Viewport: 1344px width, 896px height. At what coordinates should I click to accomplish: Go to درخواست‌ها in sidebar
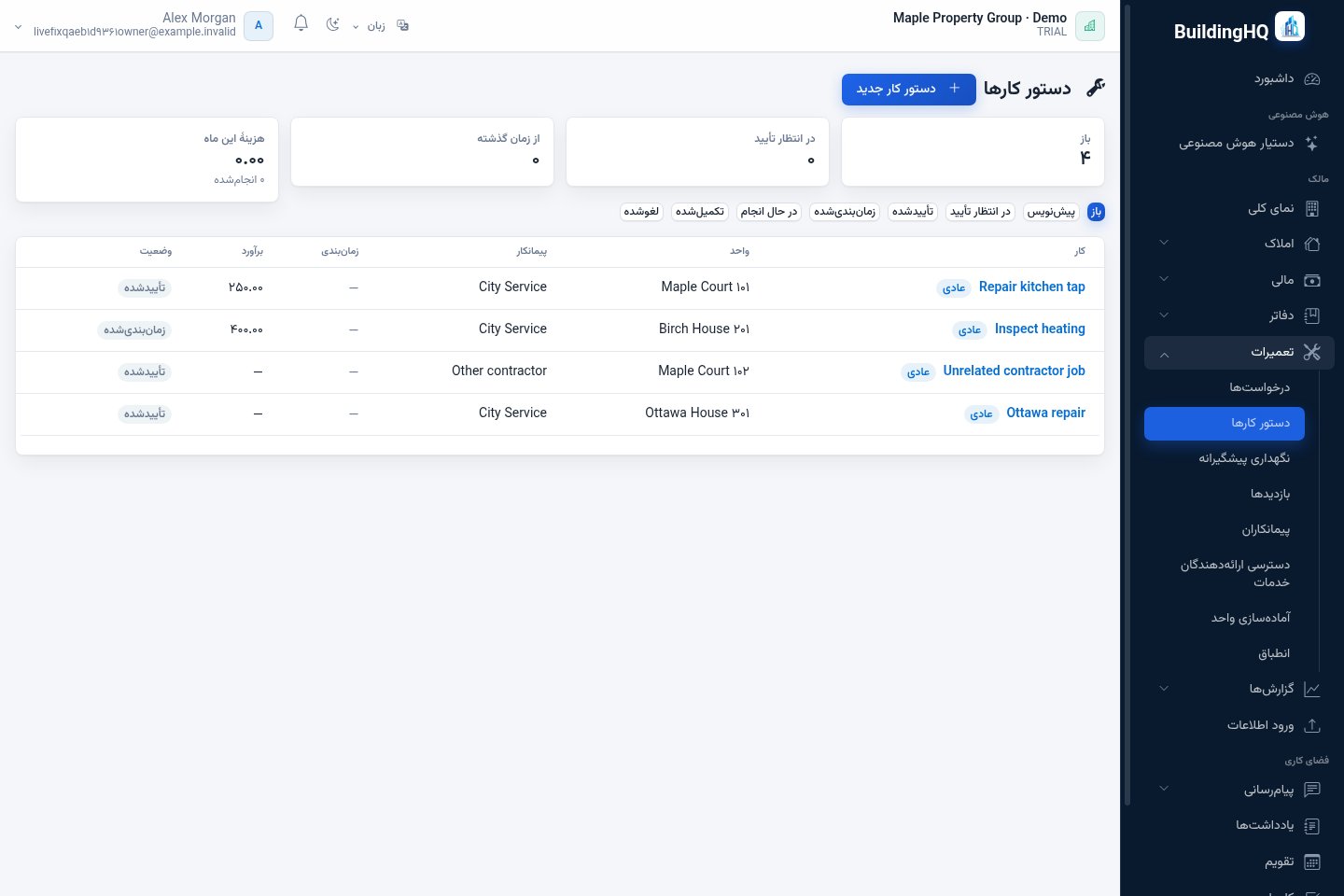click(1225, 387)
